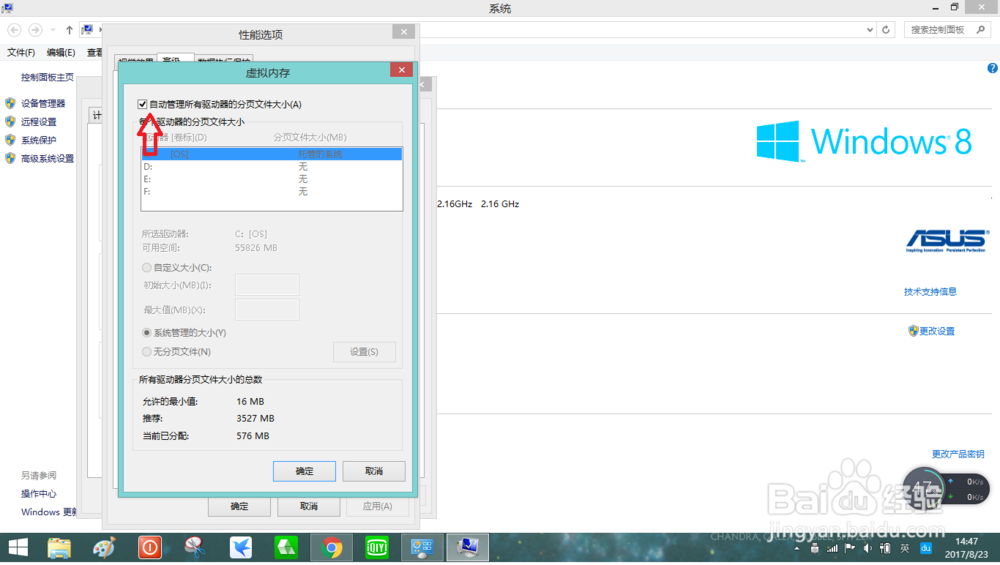Switch the 英 input language indicator
The height and width of the screenshot is (565, 1000).
click(904, 548)
